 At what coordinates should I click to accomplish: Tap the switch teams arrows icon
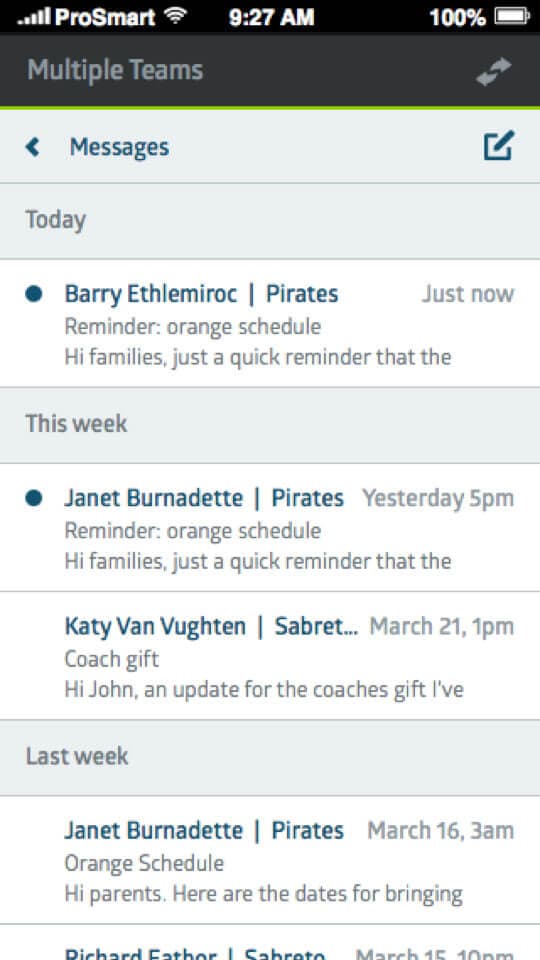(x=493, y=71)
